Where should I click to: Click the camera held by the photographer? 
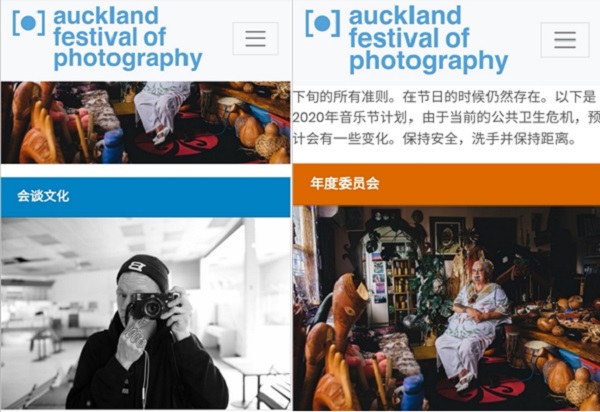(x=153, y=305)
